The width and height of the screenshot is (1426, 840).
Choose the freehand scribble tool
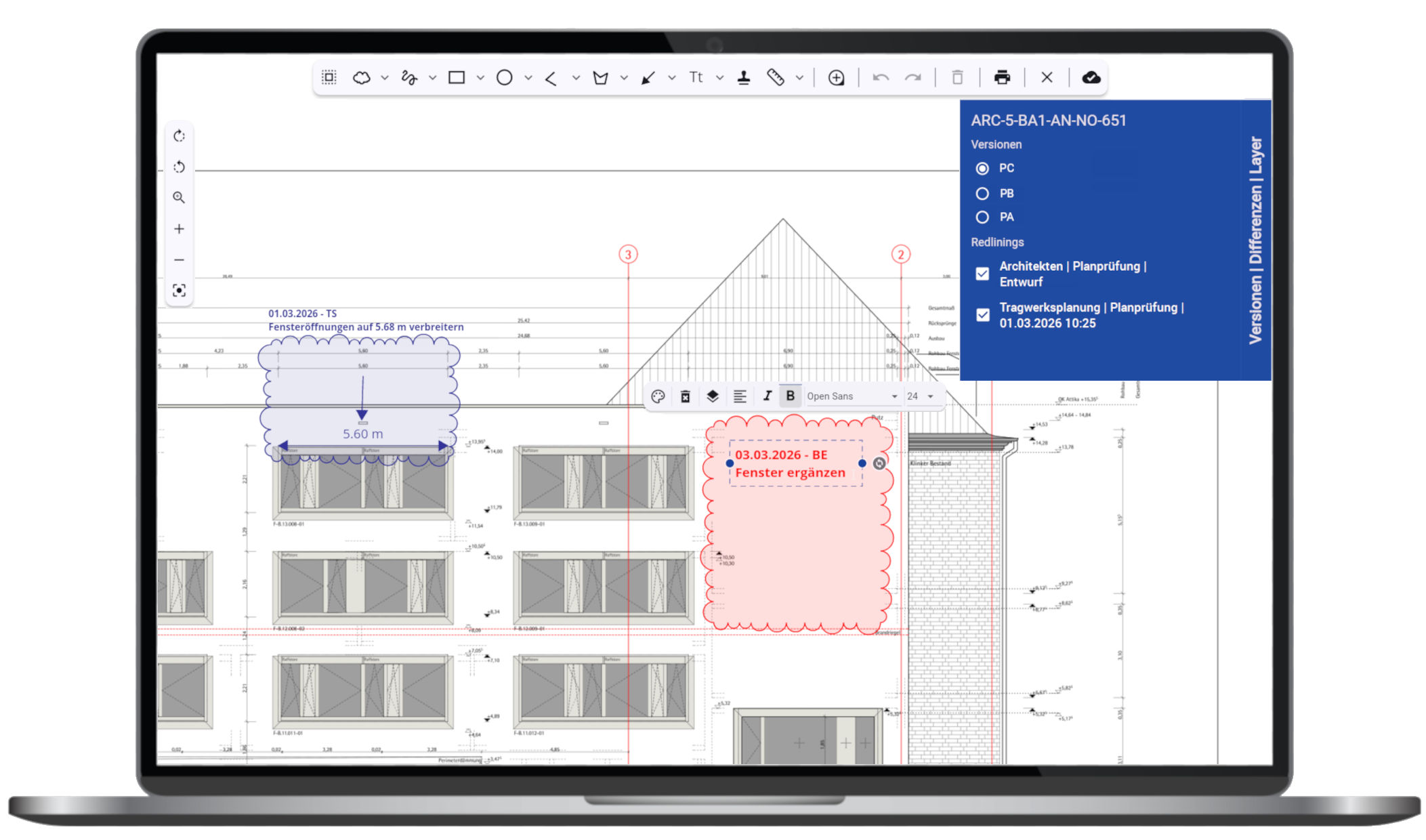[x=409, y=78]
